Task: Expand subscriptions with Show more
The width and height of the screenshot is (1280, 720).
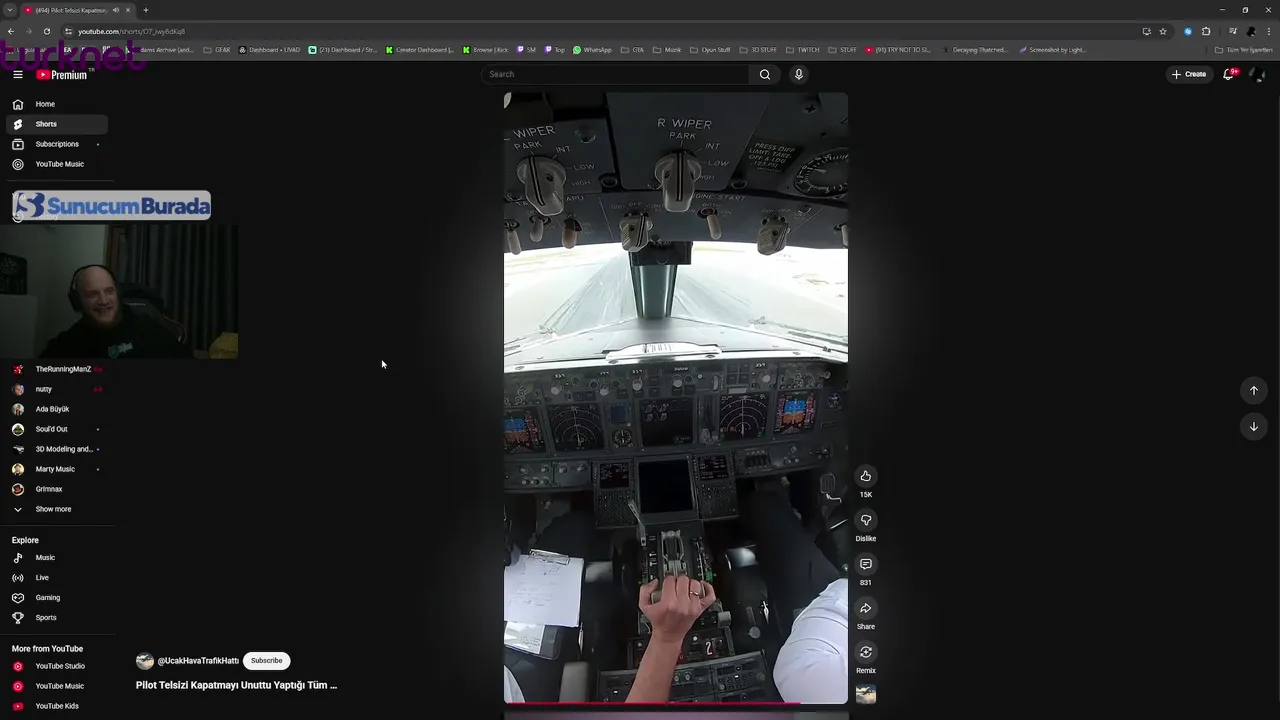Action: [55, 509]
